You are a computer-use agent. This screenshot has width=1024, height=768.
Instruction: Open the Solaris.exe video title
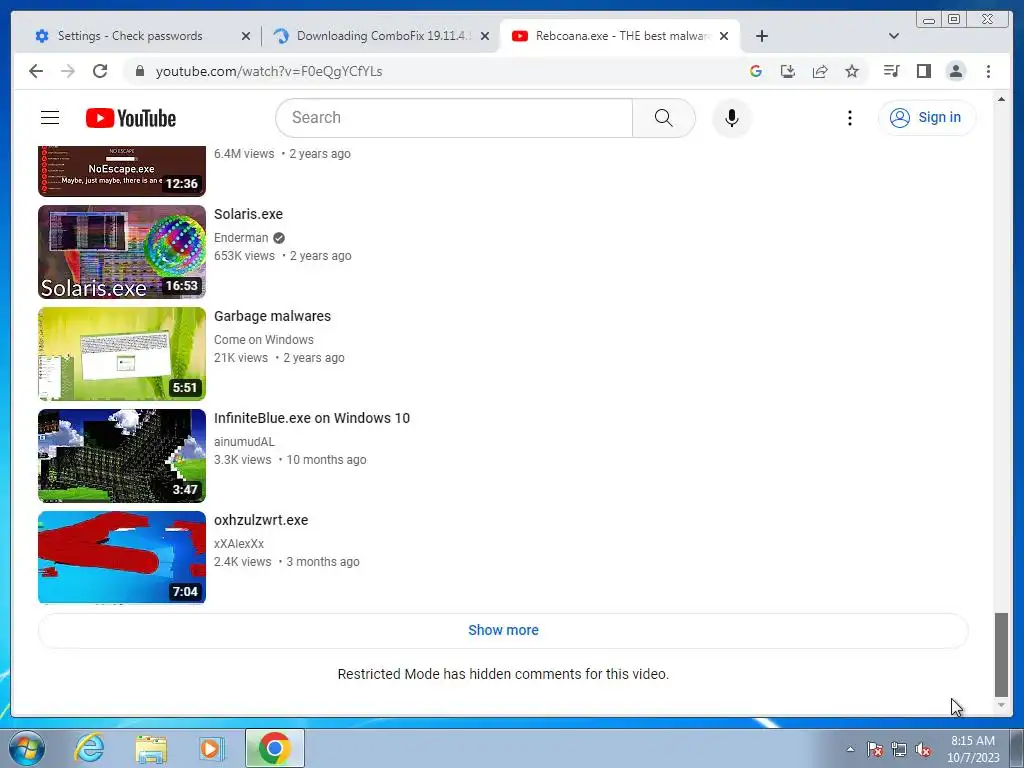pos(248,214)
